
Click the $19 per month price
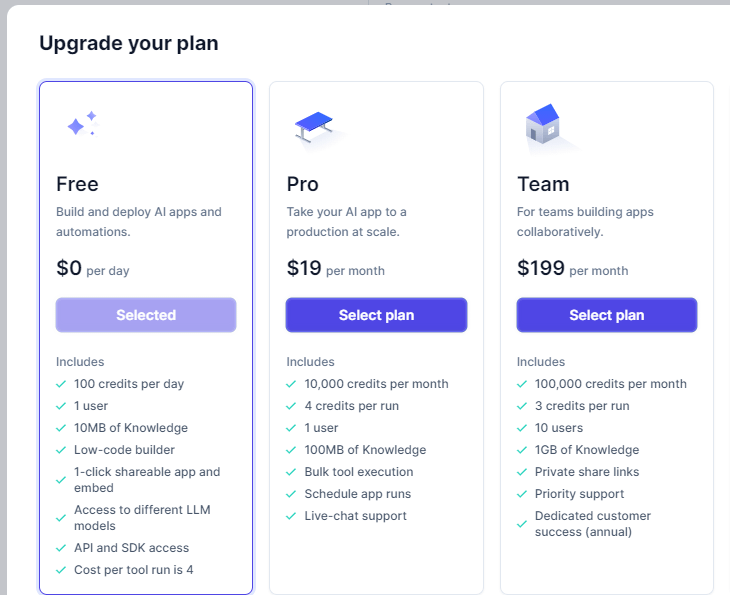335,269
